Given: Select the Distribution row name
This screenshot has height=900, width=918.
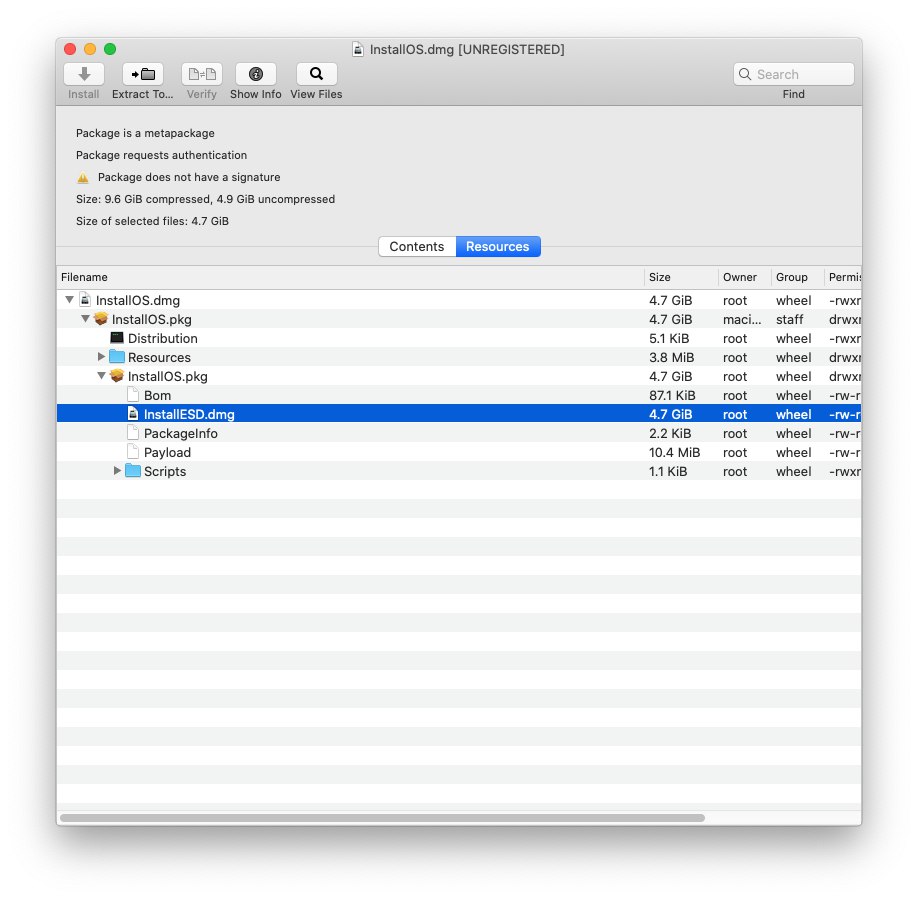Looking at the screenshot, I should point(163,338).
